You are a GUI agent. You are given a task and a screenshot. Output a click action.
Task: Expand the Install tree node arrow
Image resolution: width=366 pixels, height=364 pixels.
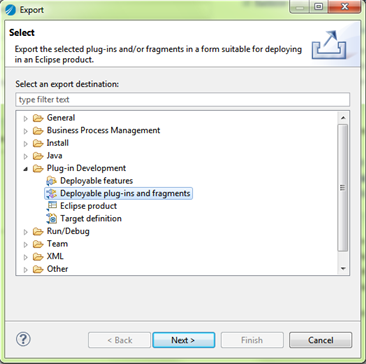[x=25, y=144]
